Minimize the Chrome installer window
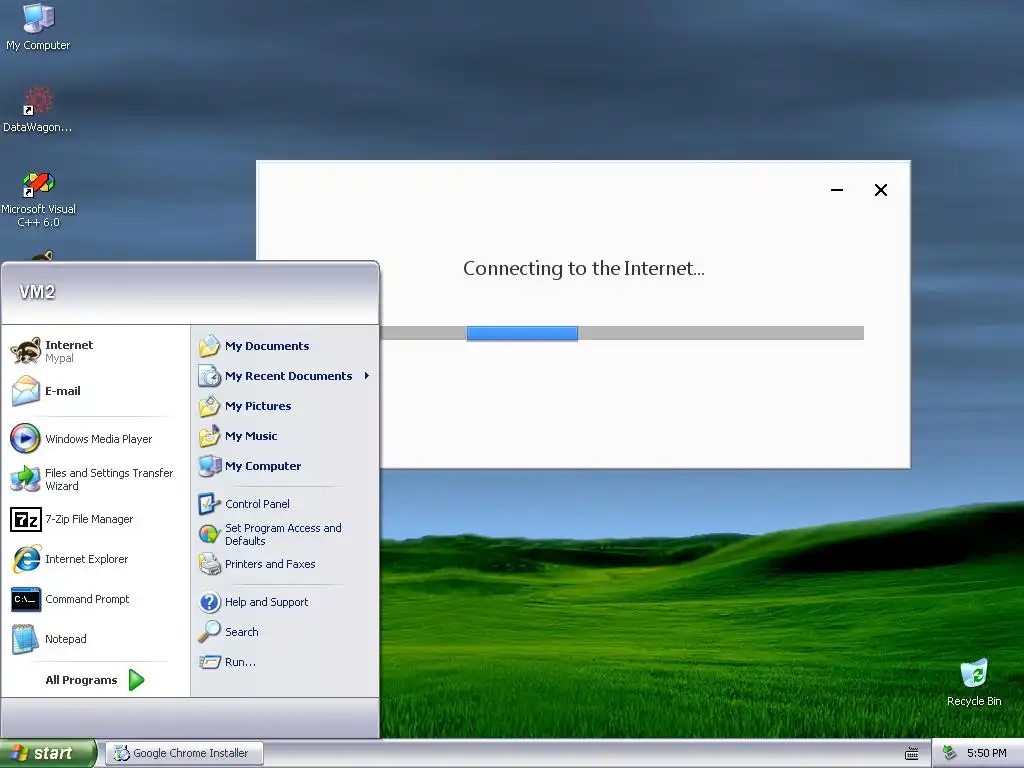This screenshot has width=1024, height=768. pyautogui.click(x=837, y=190)
